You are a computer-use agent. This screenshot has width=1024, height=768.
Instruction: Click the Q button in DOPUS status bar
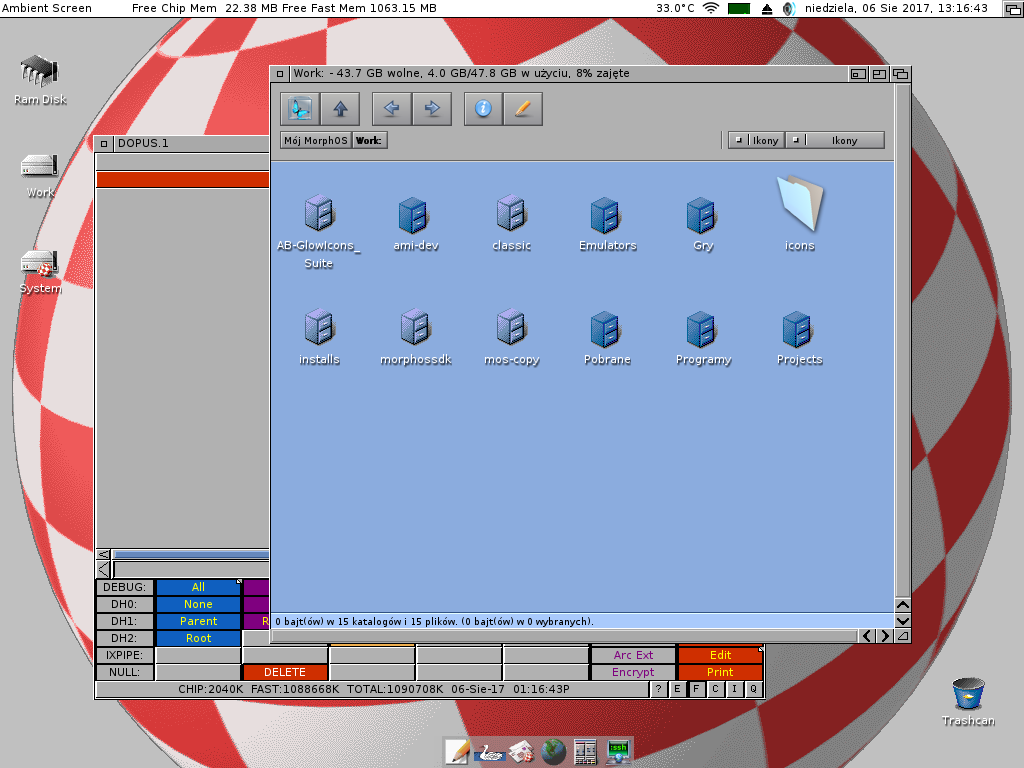coord(753,689)
